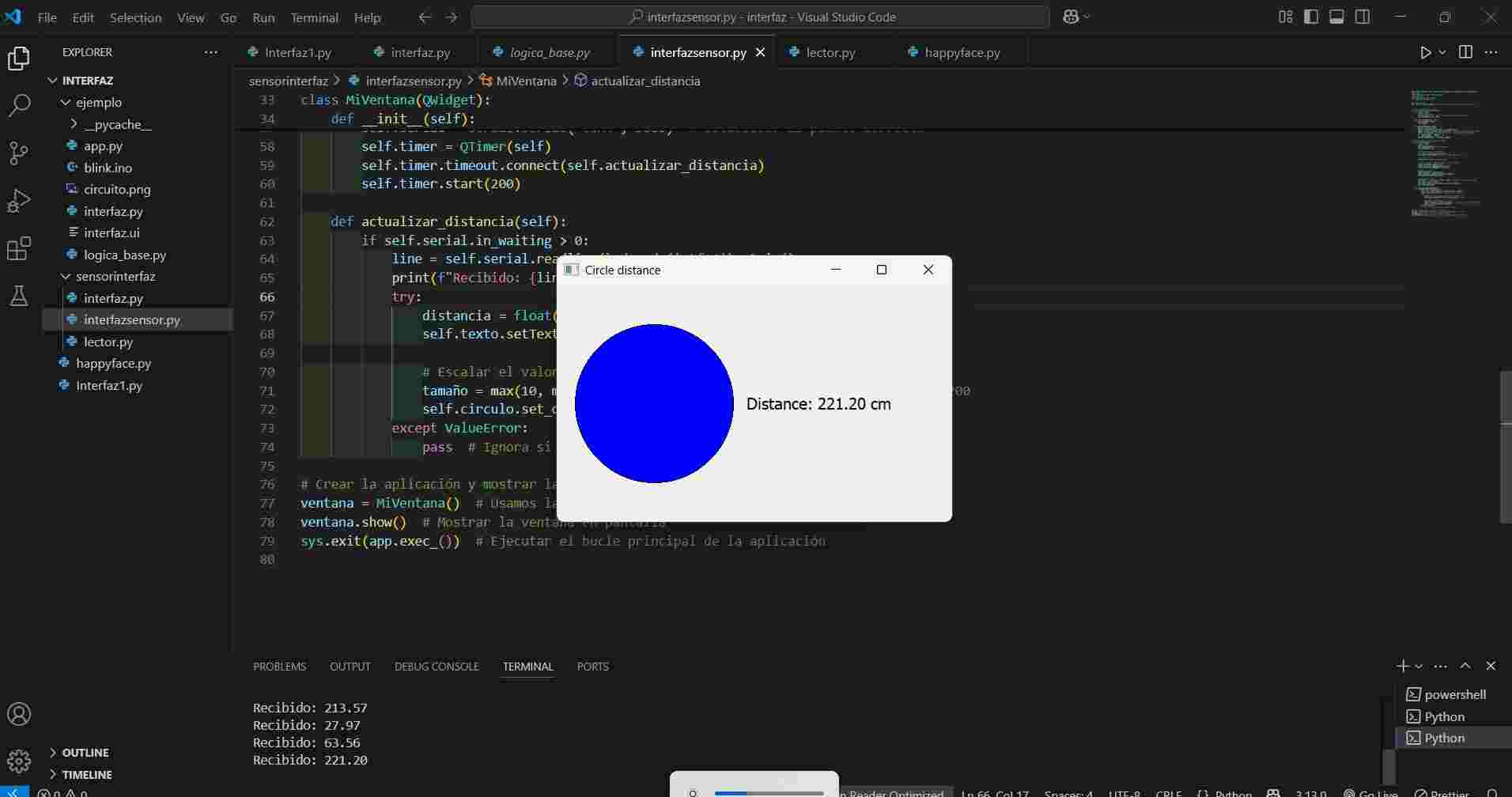Change the Python language mode in status bar
The image size is (1512, 797).
click(1233, 792)
